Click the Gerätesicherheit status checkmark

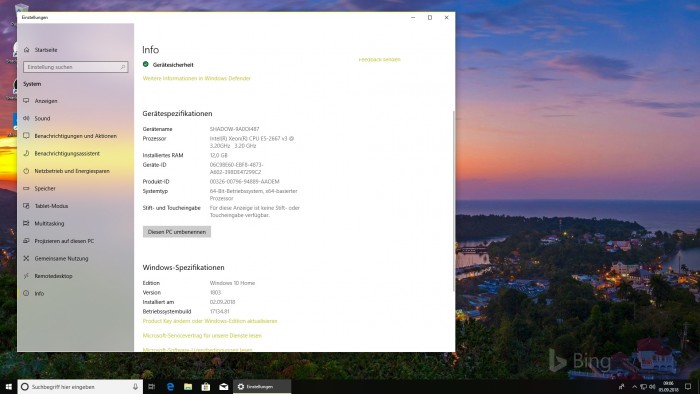146,64
